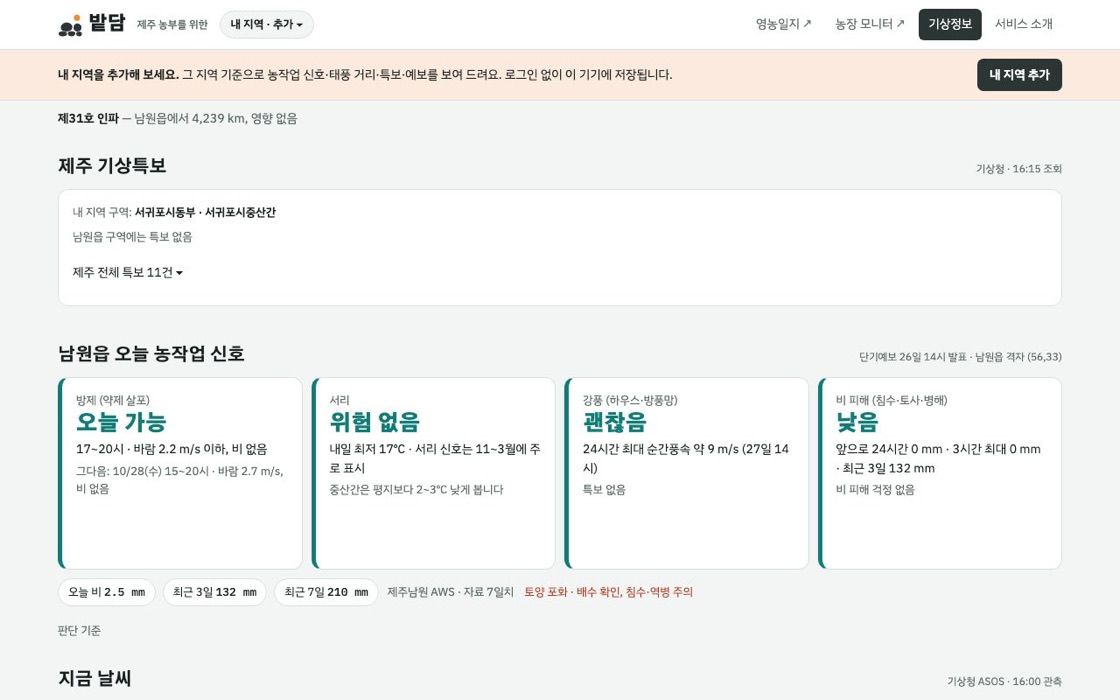The width and height of the screenshot is (1120, 700).
Task: Click the 최근 3일 132 mm chip
Action: 215,592
